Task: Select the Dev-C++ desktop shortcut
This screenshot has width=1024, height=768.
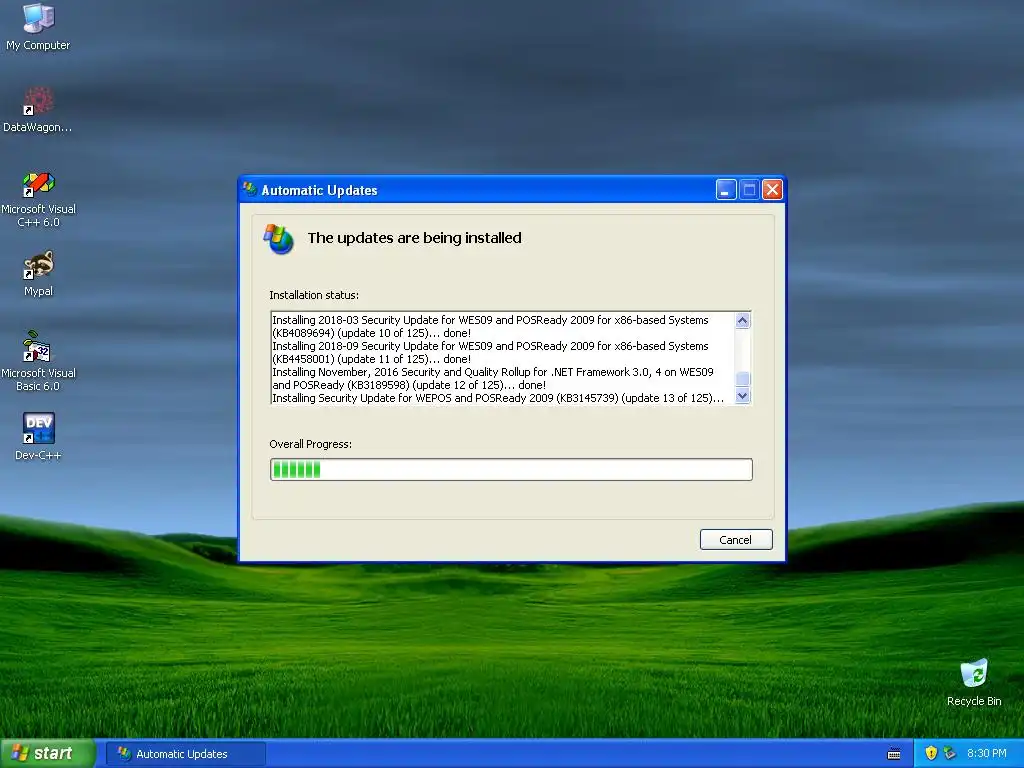Action: pos(38,436)
